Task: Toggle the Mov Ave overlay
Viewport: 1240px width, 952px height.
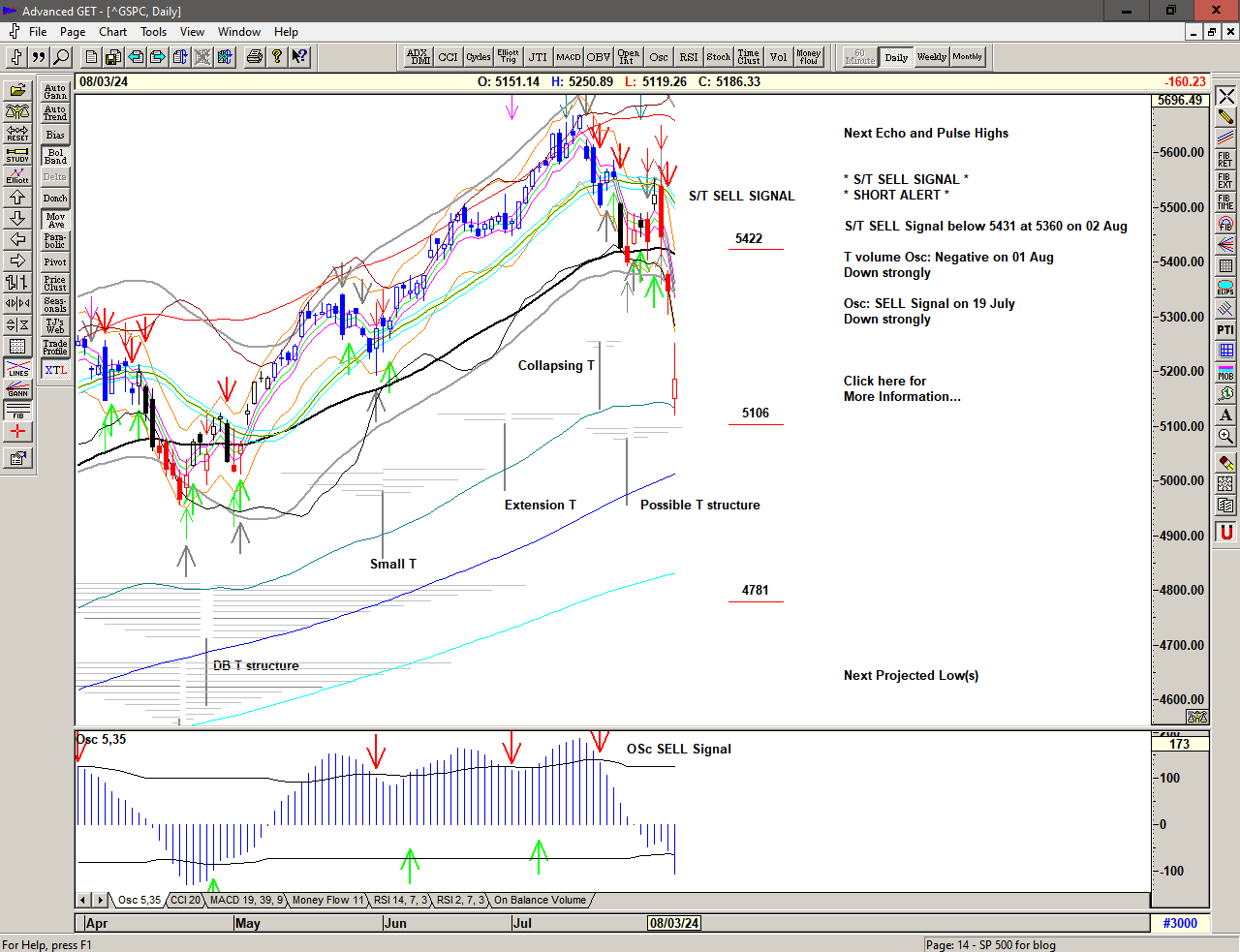Action: click(55, 220)
